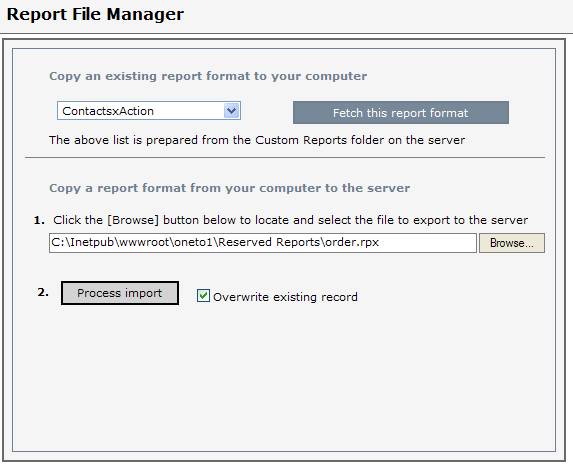The height and width of the screenshot is (467, 573).
Task: Click the Process import button
Action: tap(120, 293)
